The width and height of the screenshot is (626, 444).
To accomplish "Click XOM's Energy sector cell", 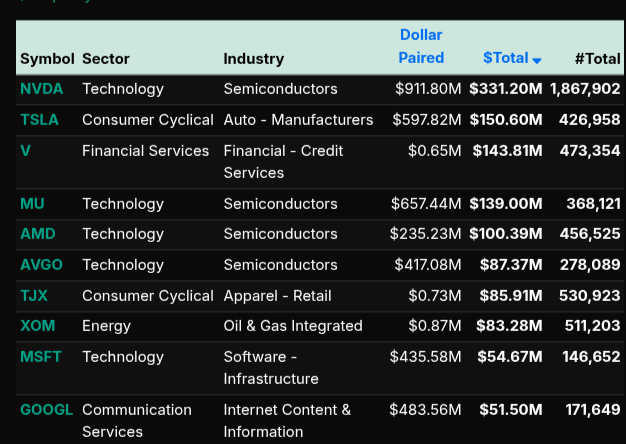I will 107,326.
